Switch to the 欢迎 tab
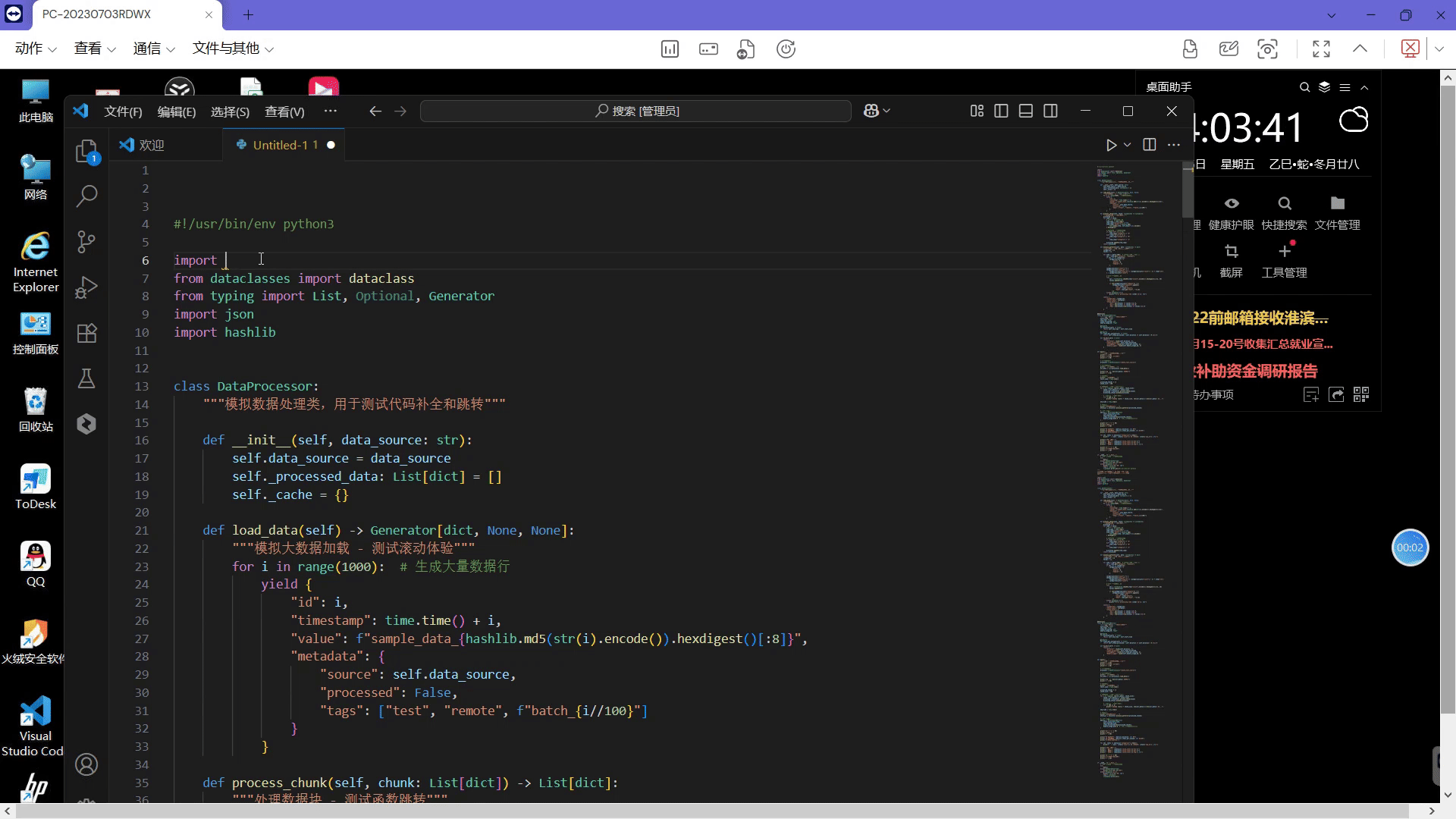The width and height of the screenshot is (1456, 819). click(151, 145)
